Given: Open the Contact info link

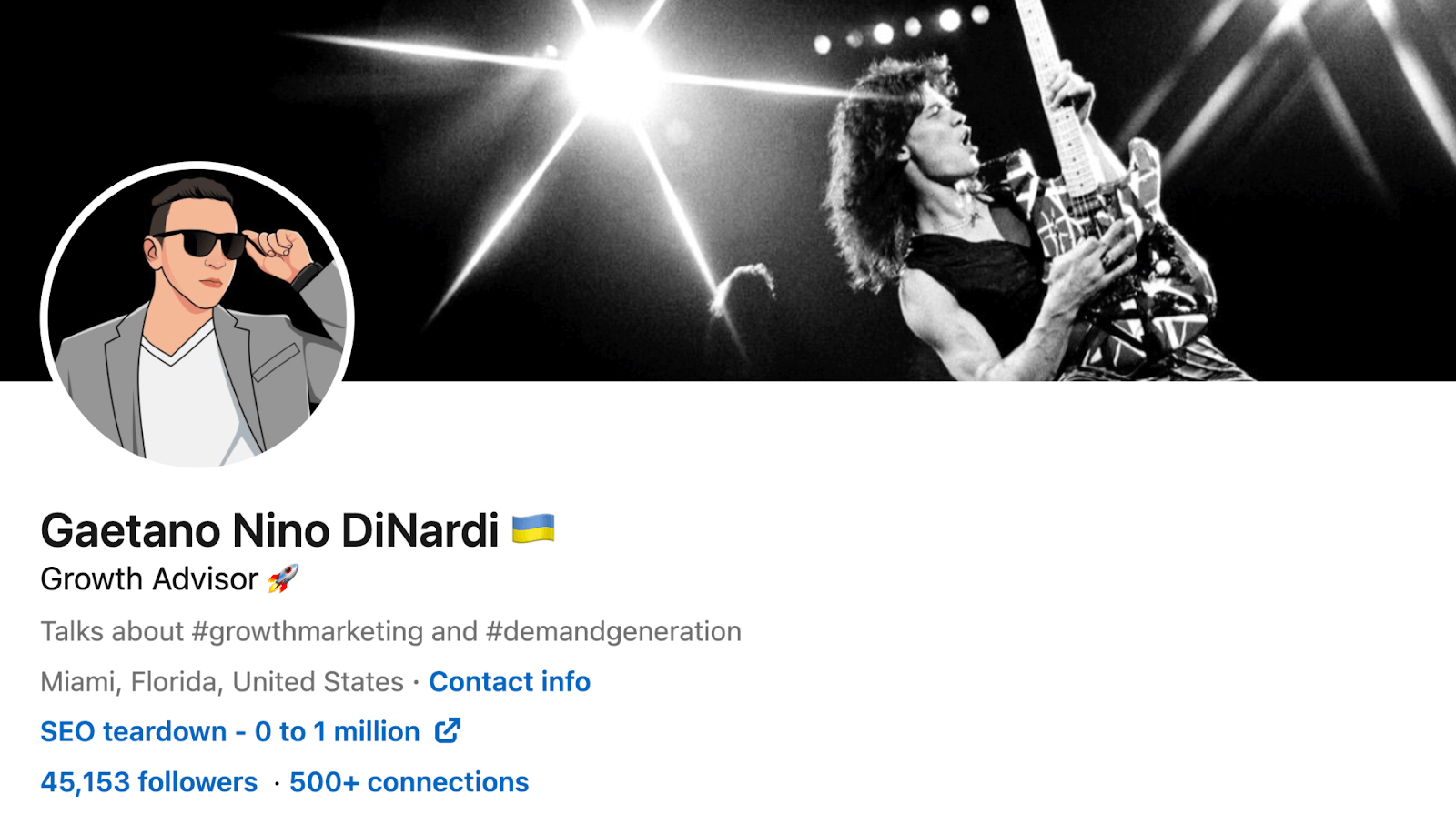Looking at the screenshot, I should click(510, 682).
